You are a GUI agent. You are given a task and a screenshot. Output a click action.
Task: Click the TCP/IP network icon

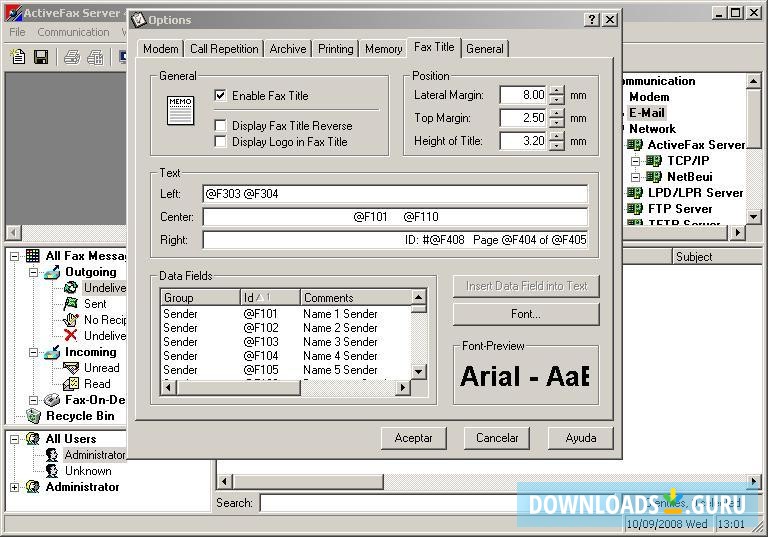pos(654,161)
